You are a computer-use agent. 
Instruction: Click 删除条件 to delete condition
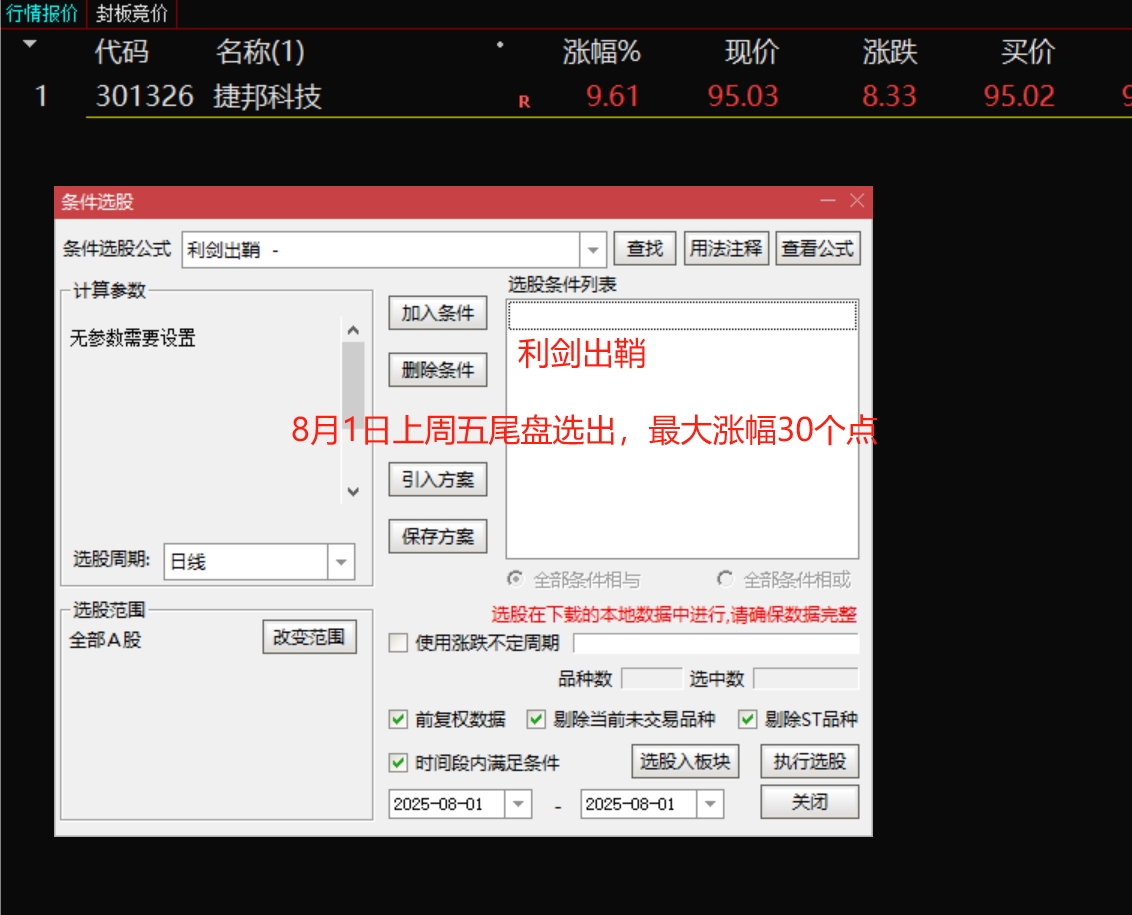point(437,370)
